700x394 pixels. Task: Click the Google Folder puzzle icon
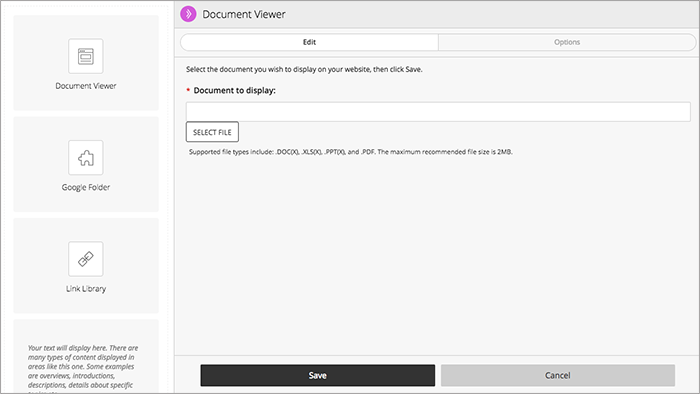coord(86,158)
